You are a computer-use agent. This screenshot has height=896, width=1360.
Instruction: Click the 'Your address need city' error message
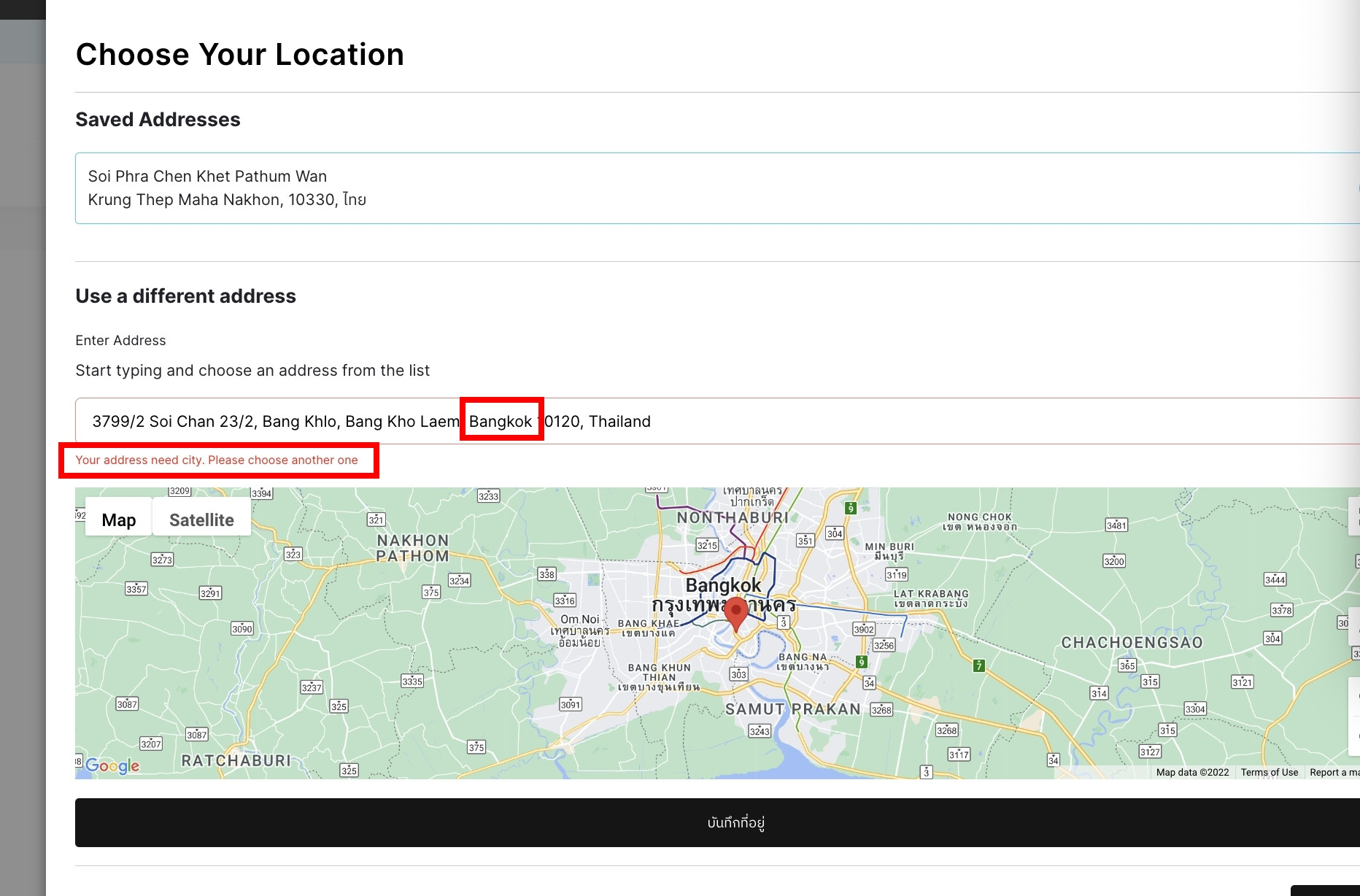(217, 460)
